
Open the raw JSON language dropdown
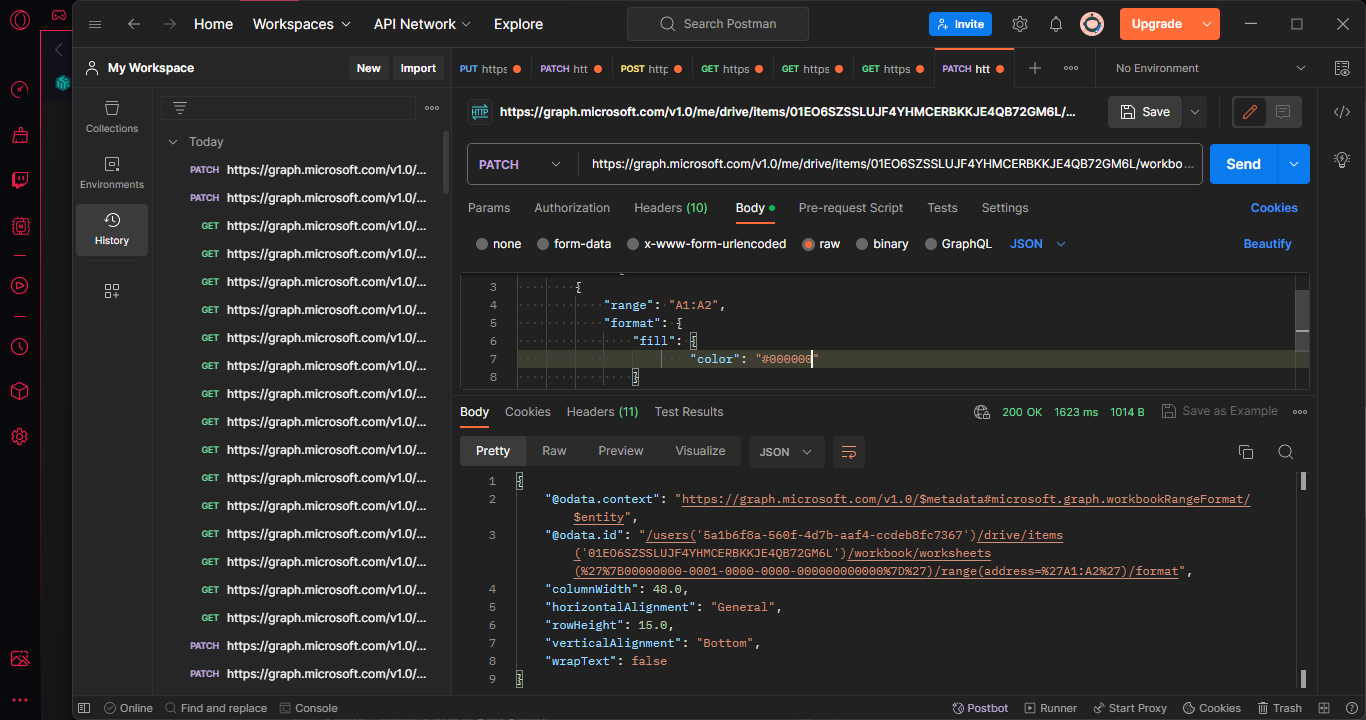pyautogui.click(x=1038, y=244)
